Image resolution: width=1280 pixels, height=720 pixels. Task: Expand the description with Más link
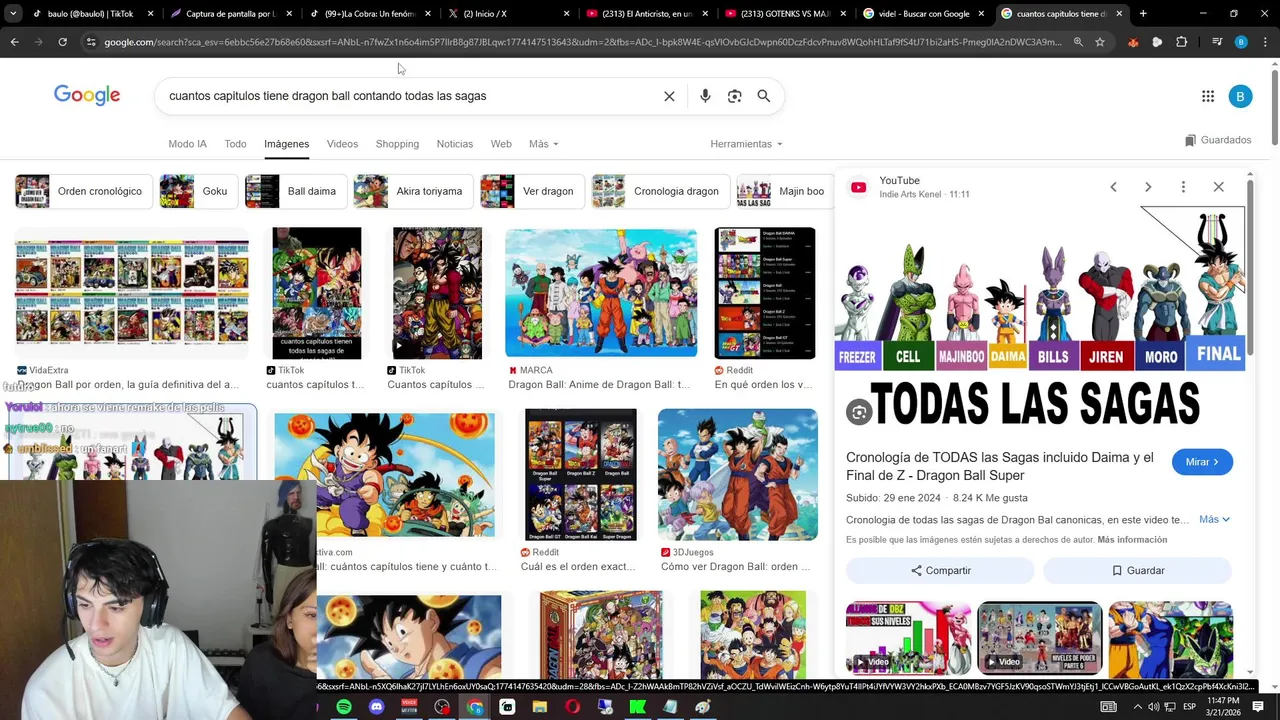(1214, 519)
